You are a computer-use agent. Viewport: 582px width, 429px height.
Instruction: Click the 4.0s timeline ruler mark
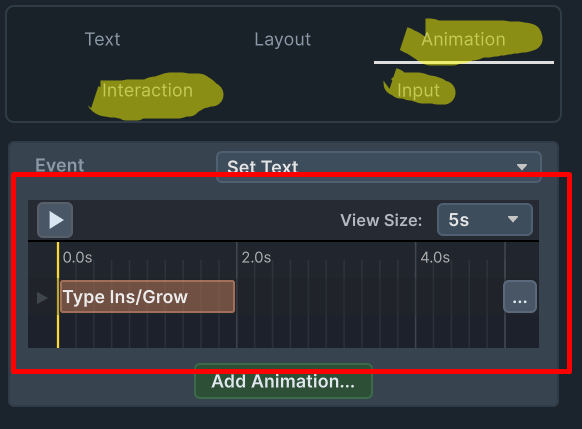pos(435,257)
